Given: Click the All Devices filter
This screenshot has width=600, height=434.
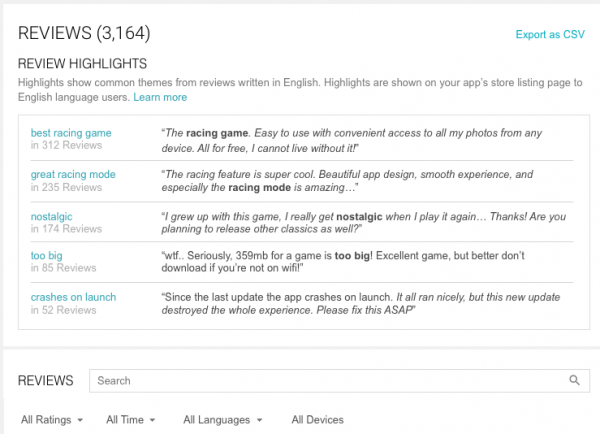Looking at the screenshot, I should click(317, 420).
